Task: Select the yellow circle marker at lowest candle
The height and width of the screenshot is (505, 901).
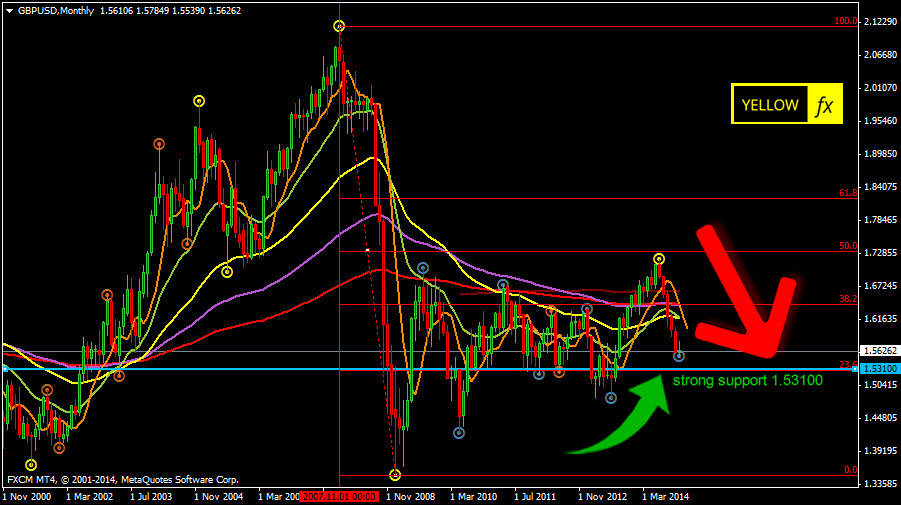Action: pyautogui.click(x=395, y=474)
